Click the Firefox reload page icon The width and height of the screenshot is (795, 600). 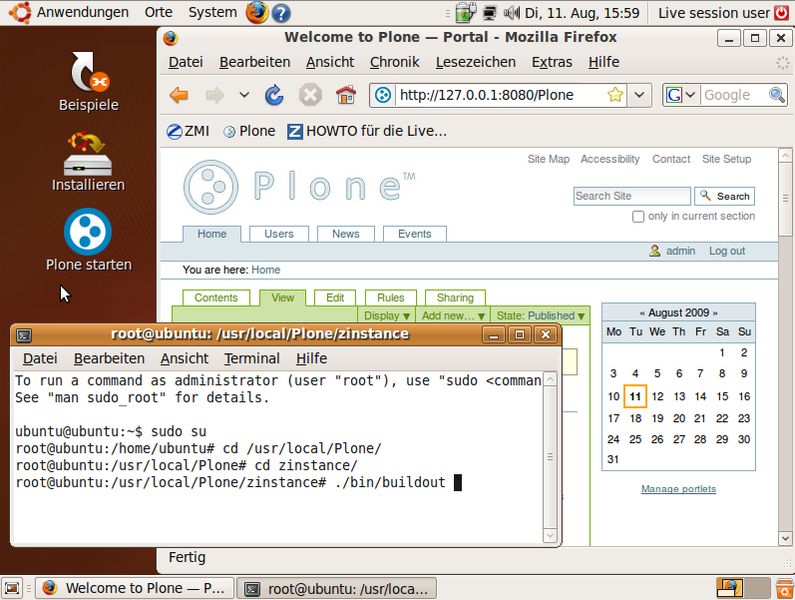(x=274, y=95)
